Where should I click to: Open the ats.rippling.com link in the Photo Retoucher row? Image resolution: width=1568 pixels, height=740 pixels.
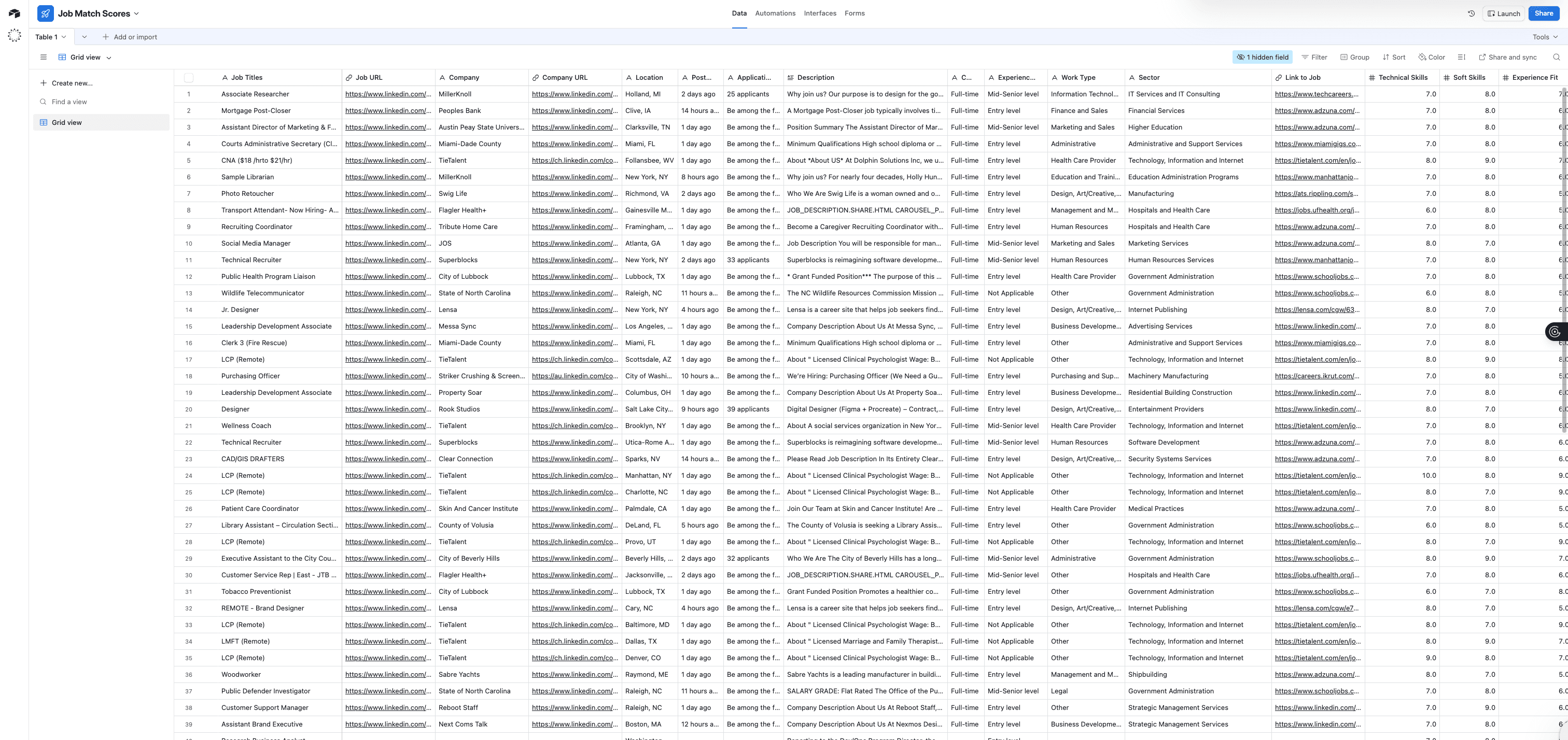(1317, 193)
